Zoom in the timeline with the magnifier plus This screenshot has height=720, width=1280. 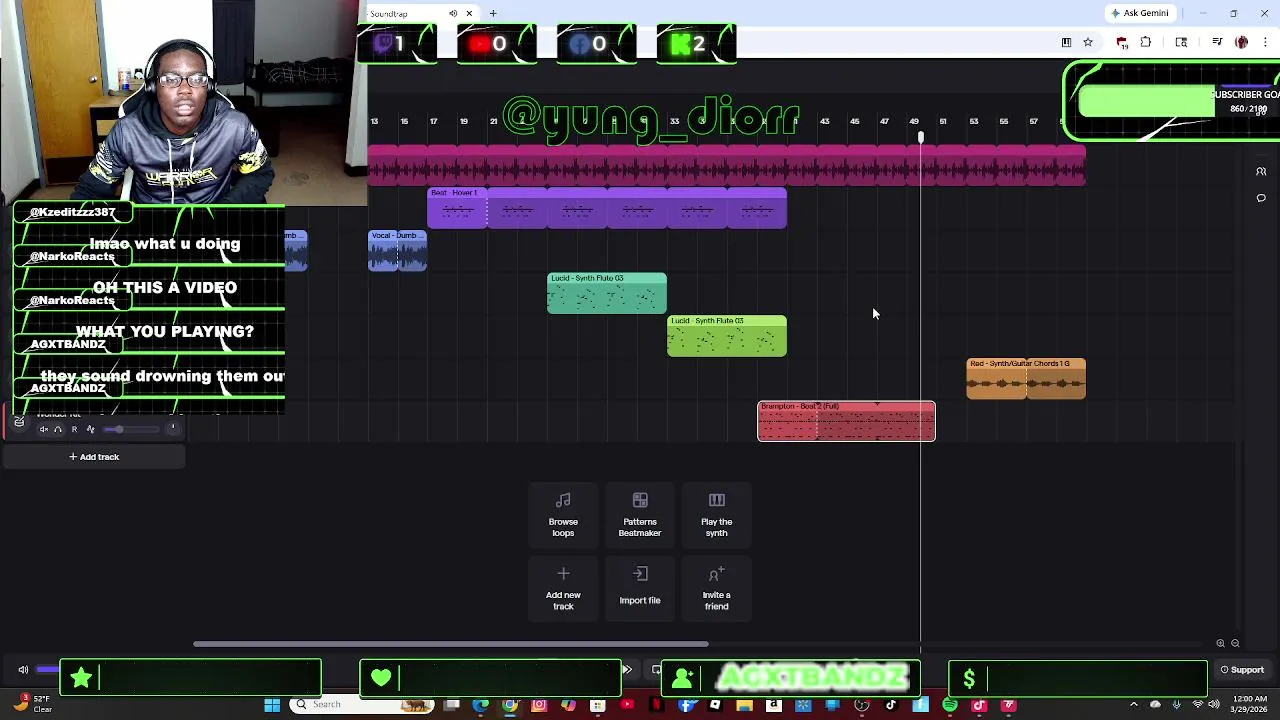tap(1220, 644)
